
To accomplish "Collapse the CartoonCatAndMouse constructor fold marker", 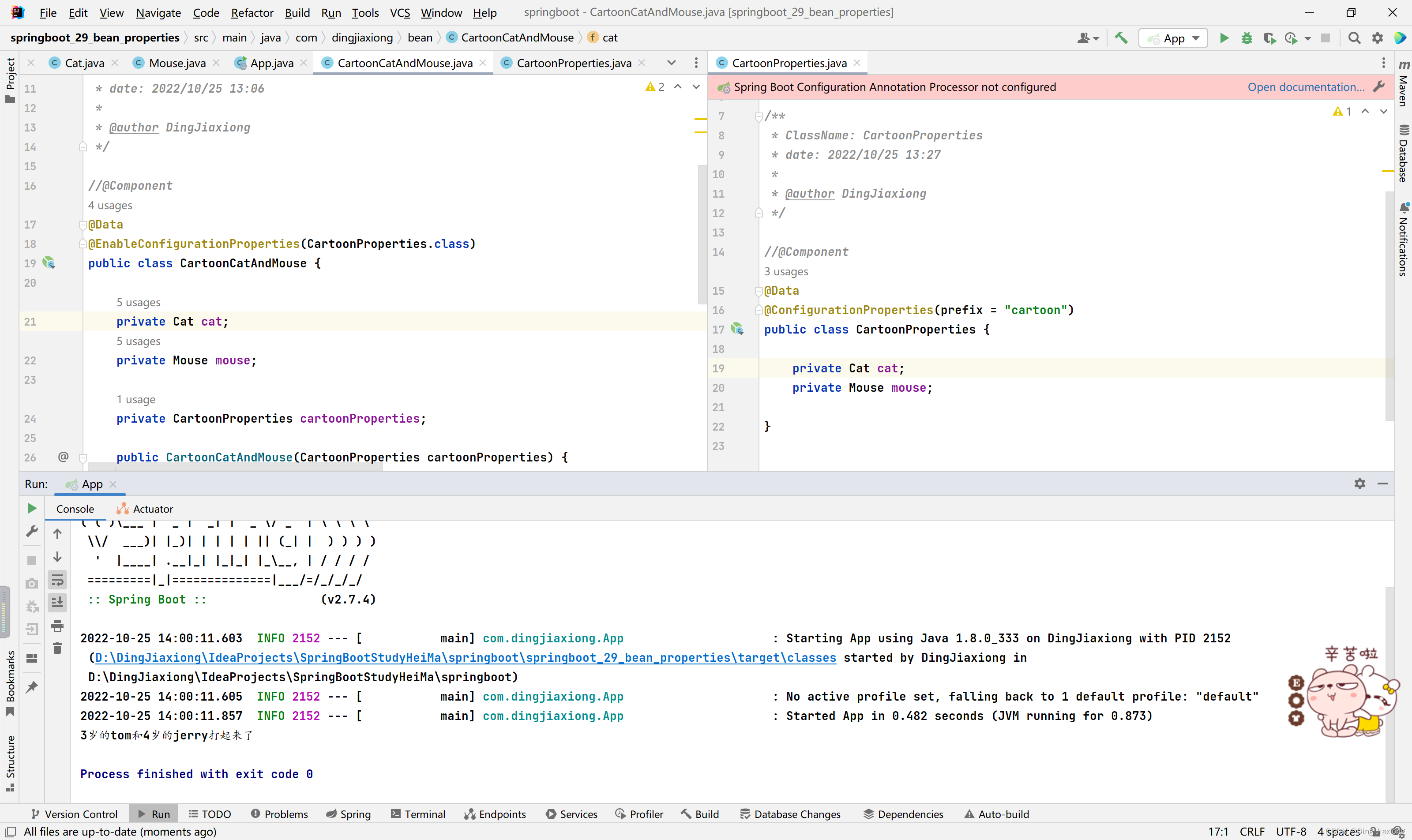I will (x=83, y=457).
